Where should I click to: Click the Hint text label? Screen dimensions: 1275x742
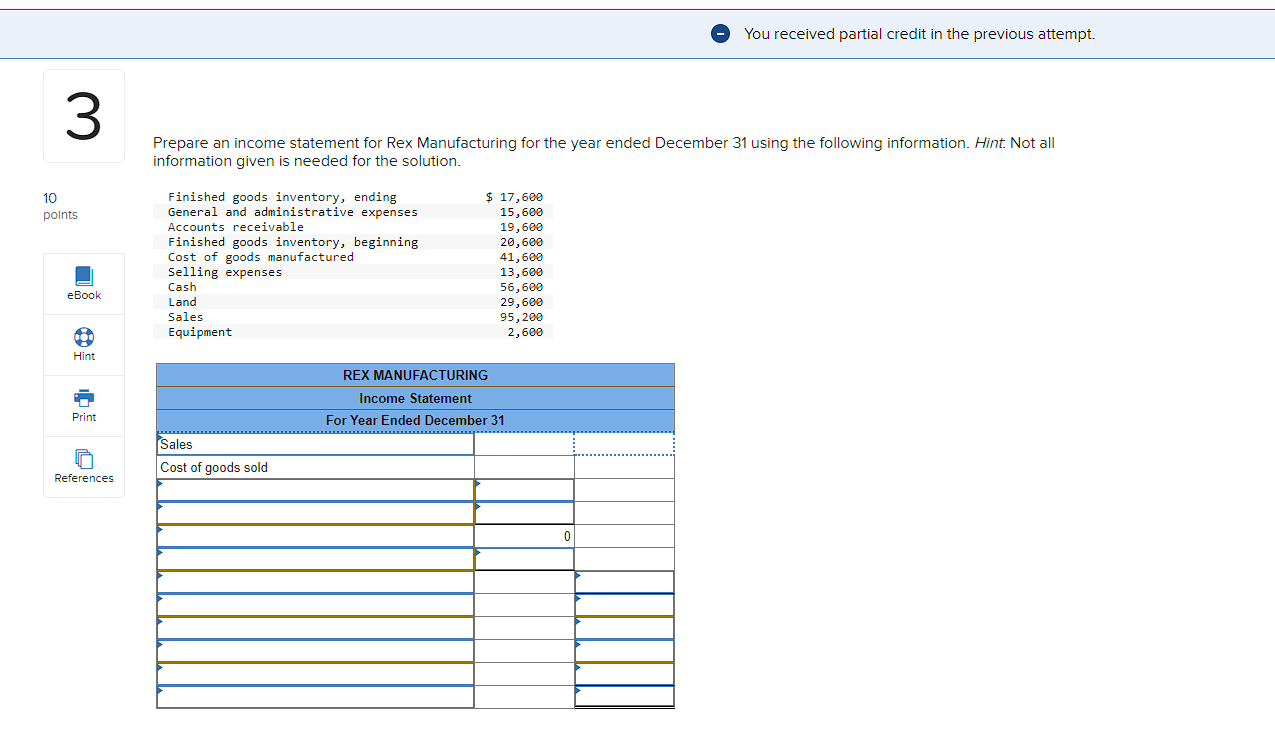click(83, 356)
